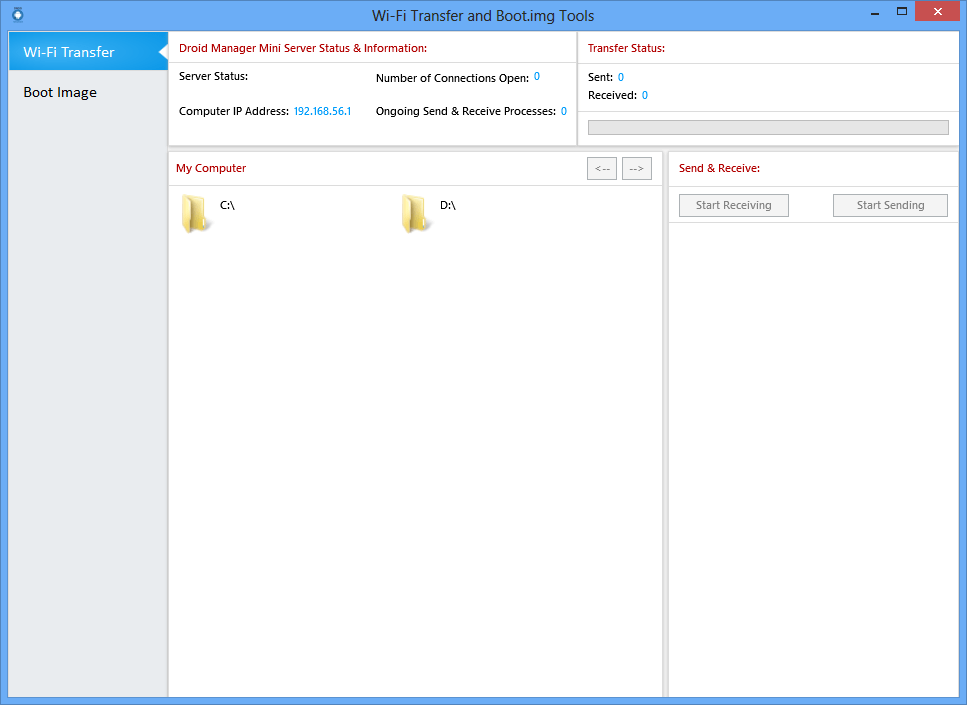The width and height of the screenshot is (967, 705).
Task: Switch to the Boot Image tab
Action: (x=60, y=92)
